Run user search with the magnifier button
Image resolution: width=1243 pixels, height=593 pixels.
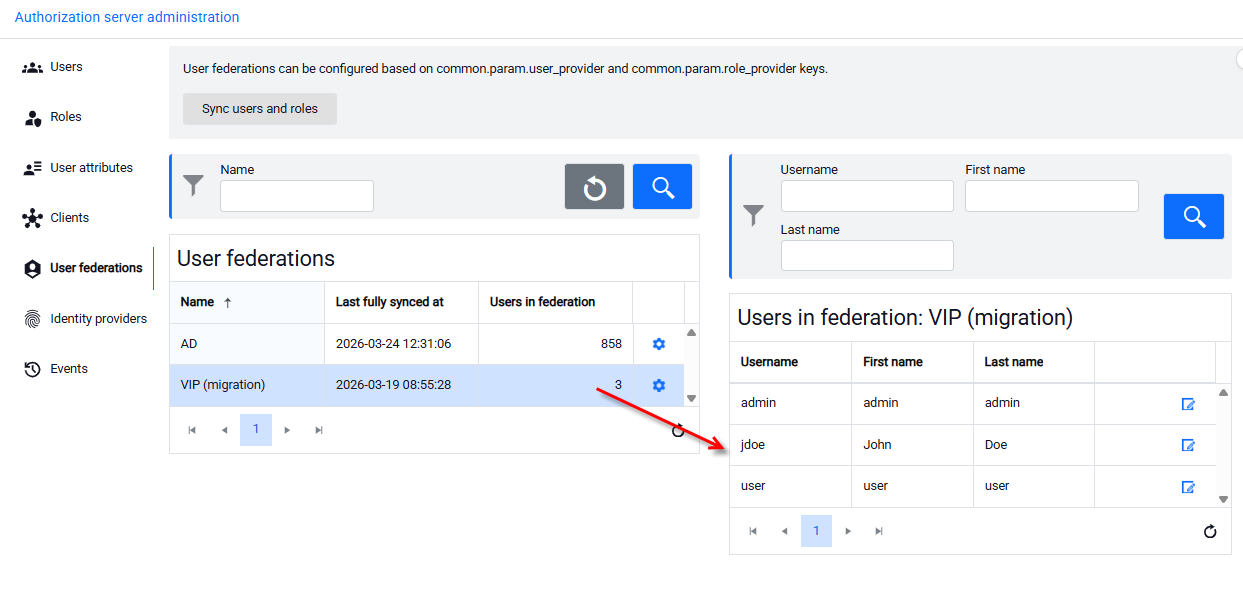pos(1193,216)
